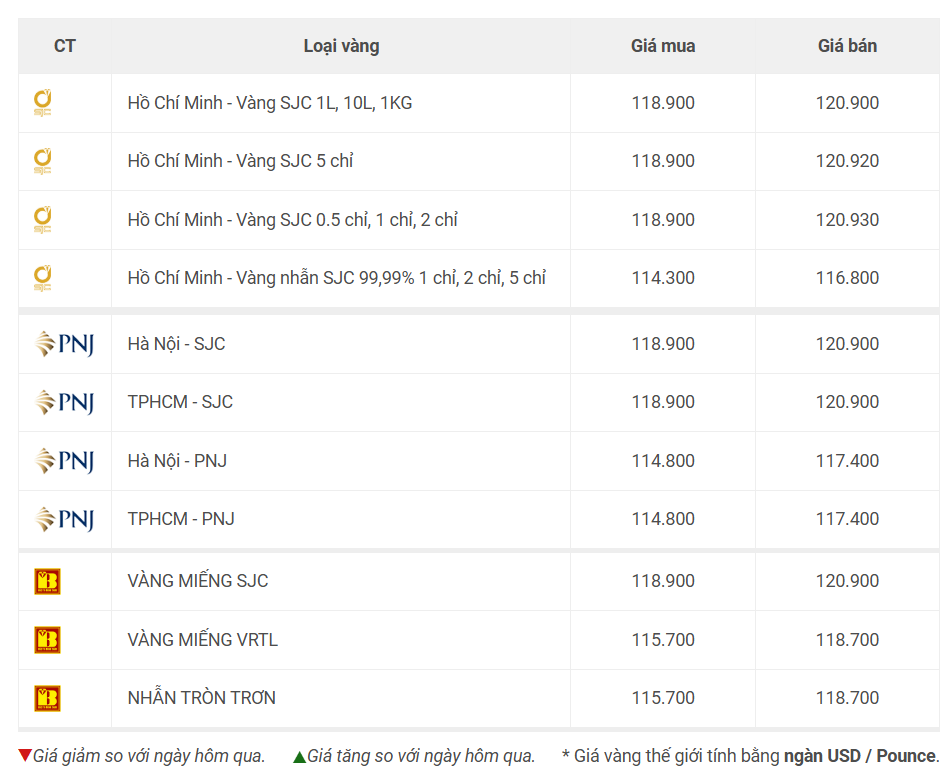Image resolution: width=949 pixels, height=777 pixels.
Task: Click the SJC logo next to Vàng SJC 5 chỉ
Action: coord(42,162)
